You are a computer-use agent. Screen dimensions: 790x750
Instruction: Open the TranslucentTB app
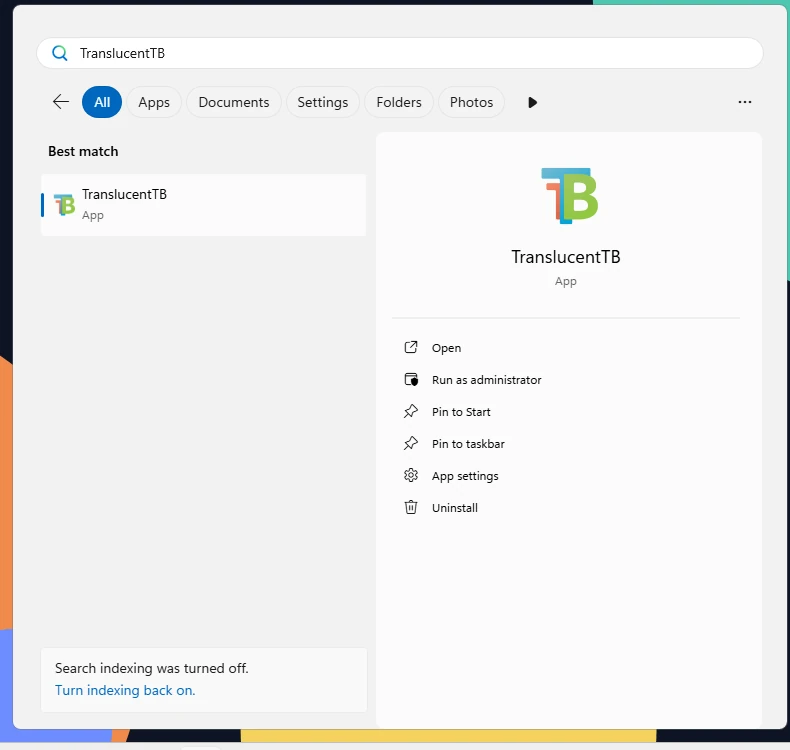click(x=446, y=348)
